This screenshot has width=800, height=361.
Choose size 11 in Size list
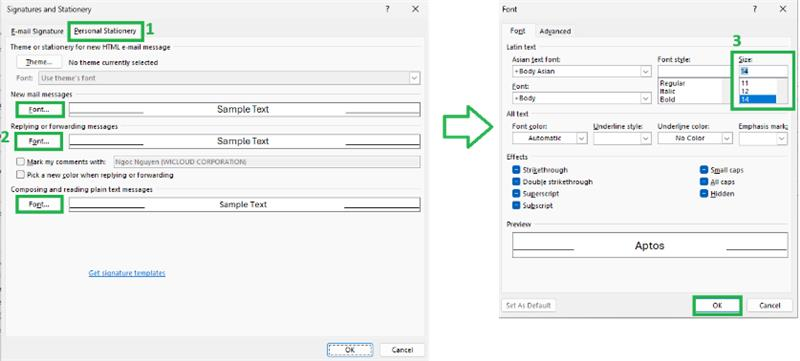744,83
